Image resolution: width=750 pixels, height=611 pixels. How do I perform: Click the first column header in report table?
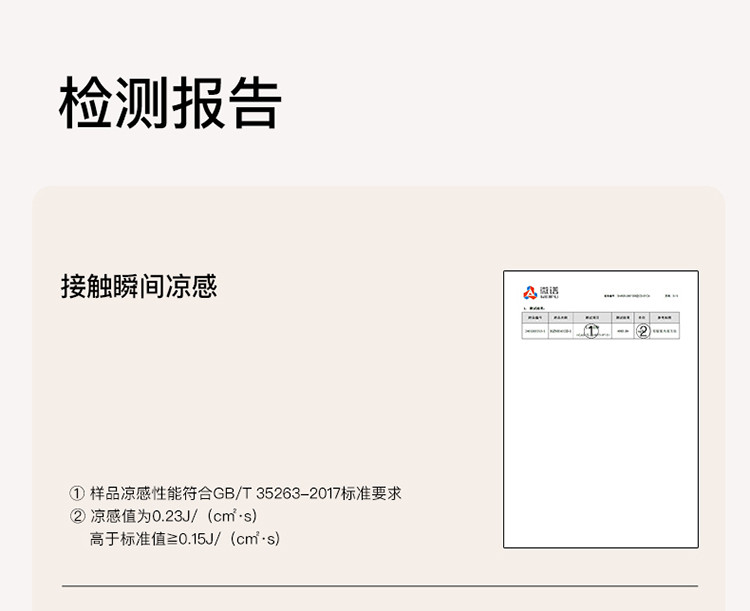click(x=533, y=316)
